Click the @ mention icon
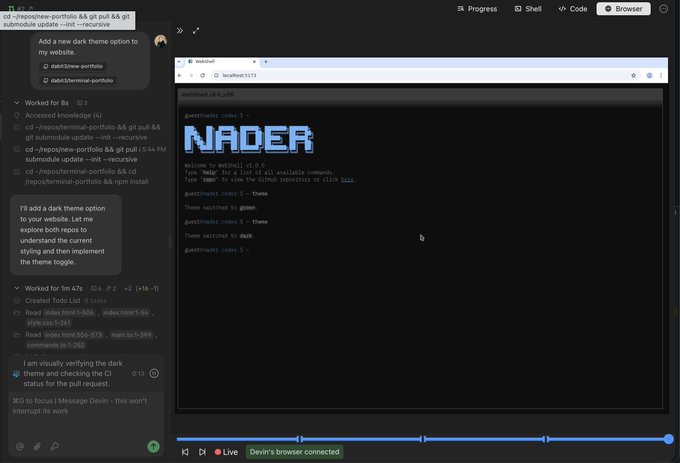 [x=20, y=447]
